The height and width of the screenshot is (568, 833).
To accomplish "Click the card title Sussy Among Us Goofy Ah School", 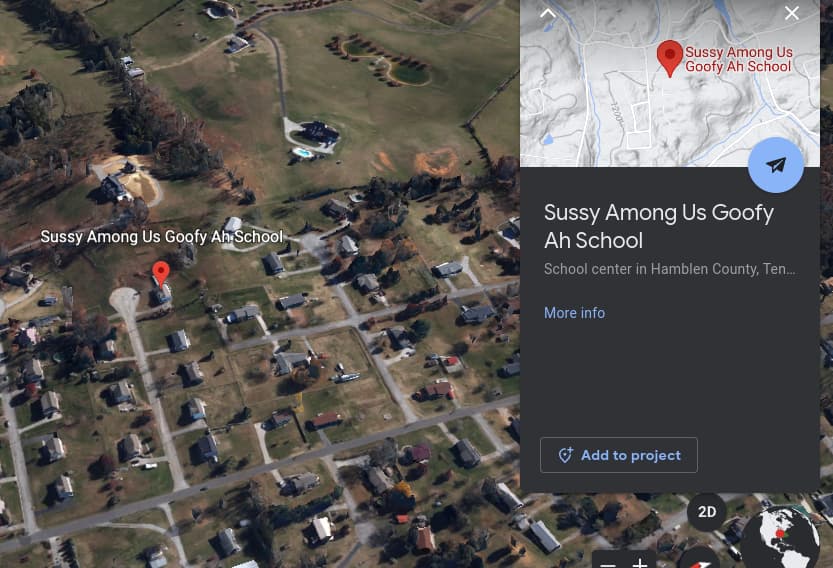I will coord(659,226).
